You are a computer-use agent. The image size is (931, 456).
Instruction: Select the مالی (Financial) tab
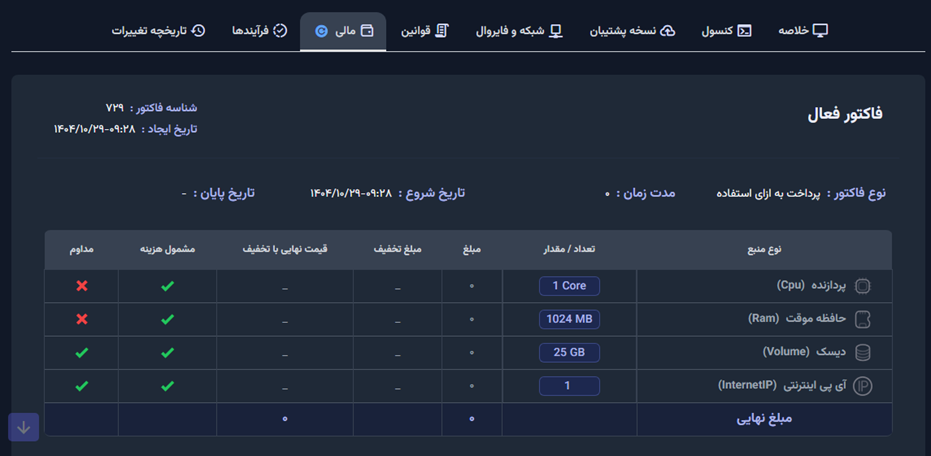pos(343,31)
